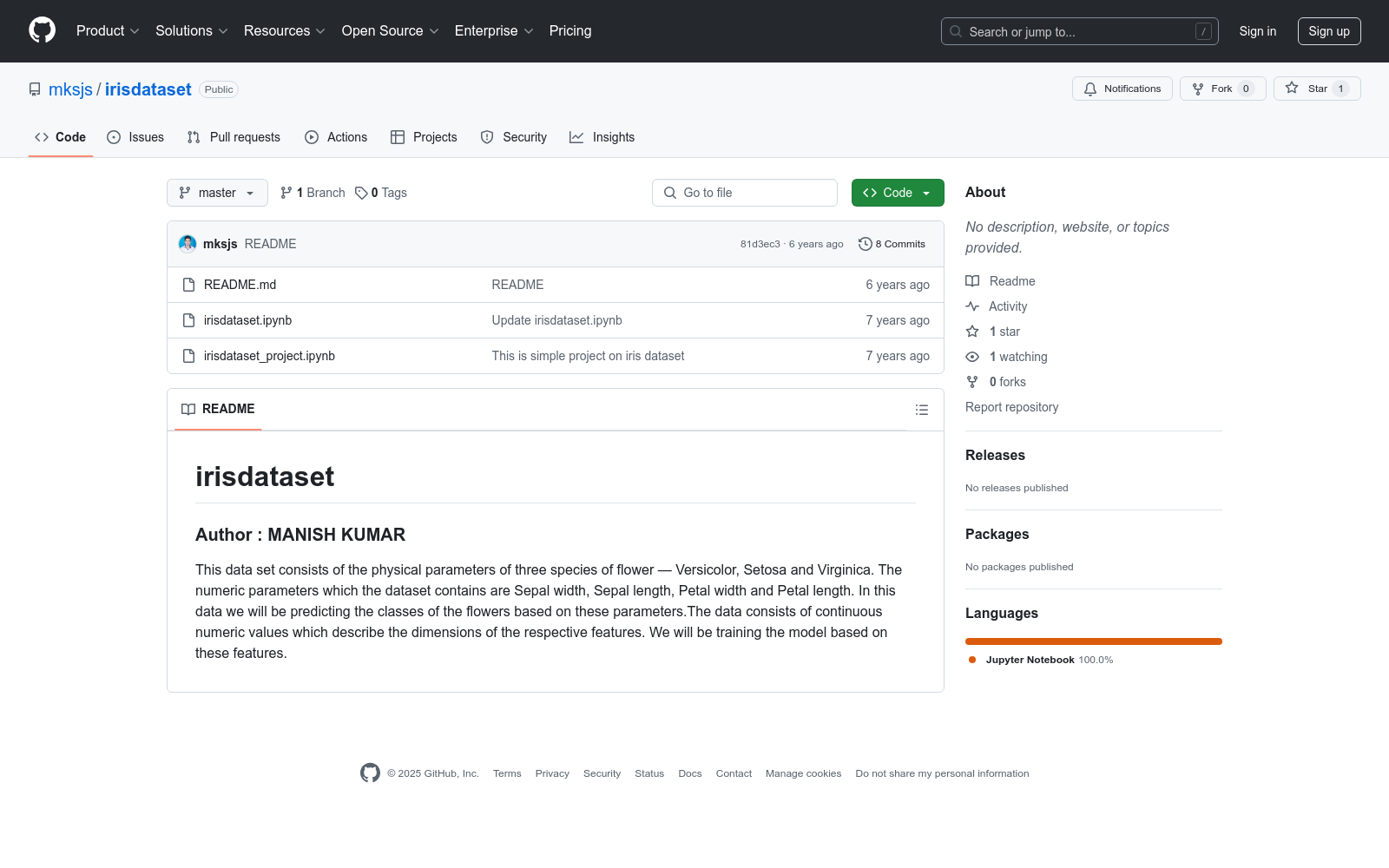Expand the Resources menu

point(285,30)
